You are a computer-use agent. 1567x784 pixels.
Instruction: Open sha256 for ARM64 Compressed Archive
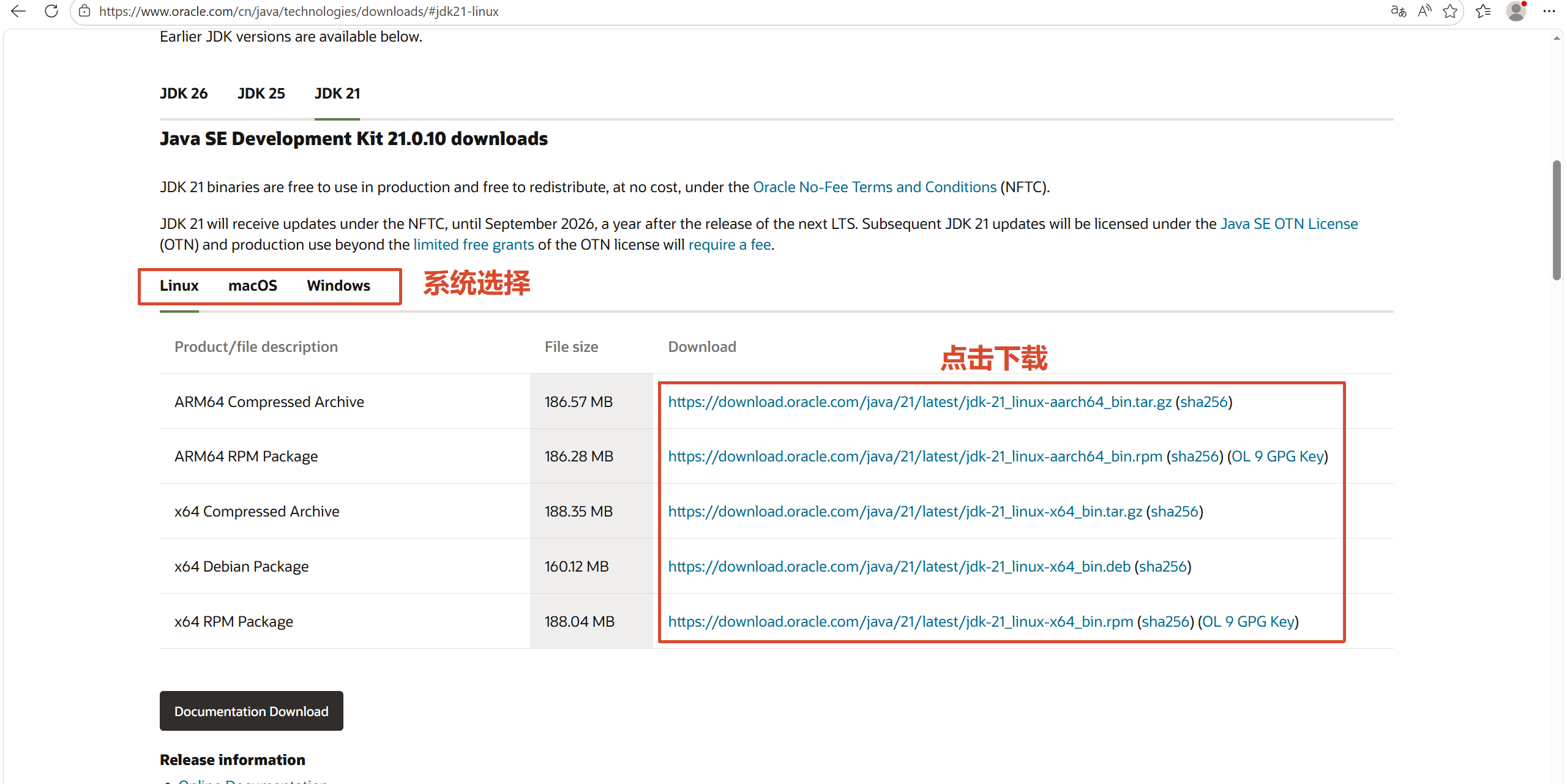point(1203,402)
